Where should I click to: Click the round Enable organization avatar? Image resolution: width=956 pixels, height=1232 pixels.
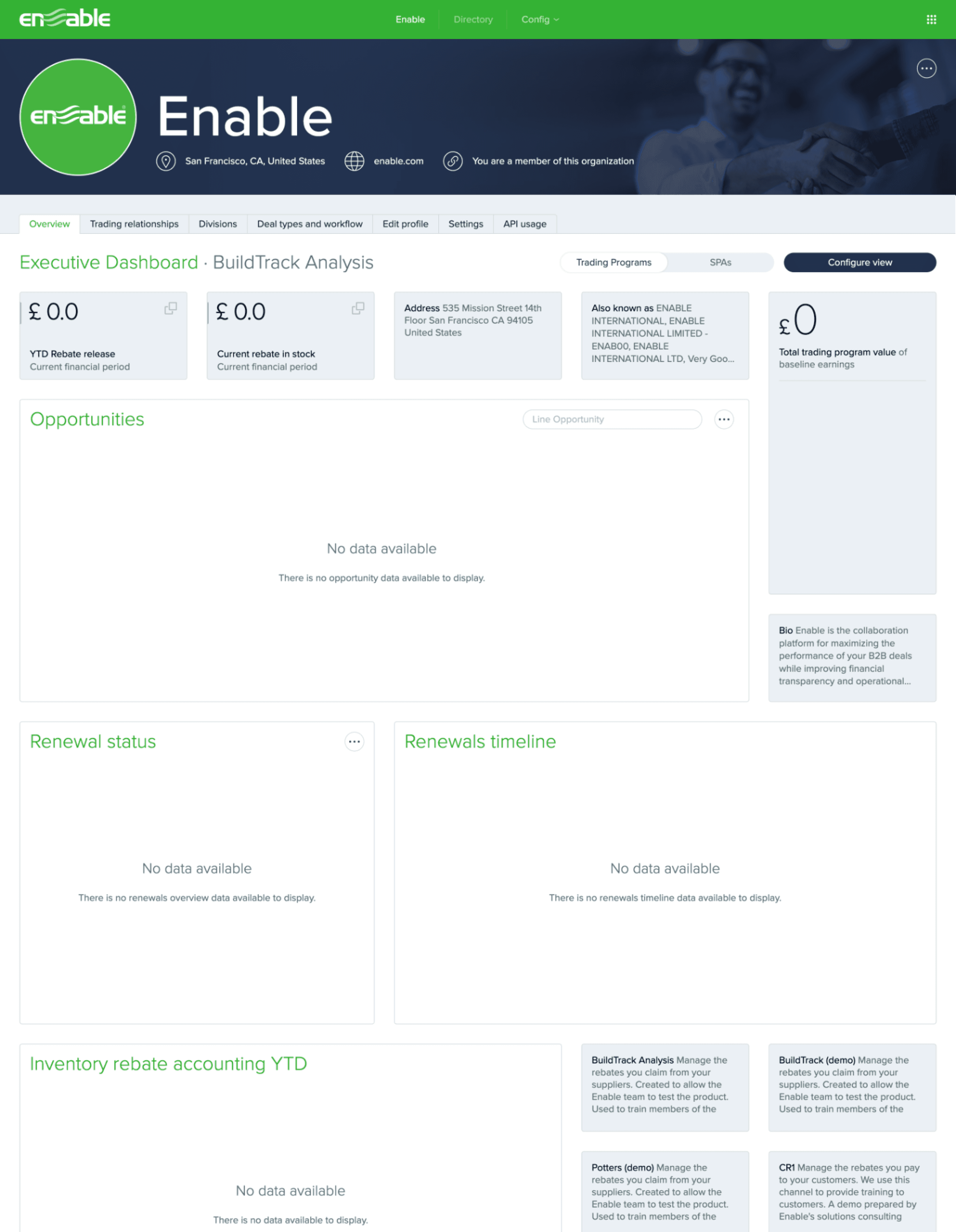tap(78, 117)
